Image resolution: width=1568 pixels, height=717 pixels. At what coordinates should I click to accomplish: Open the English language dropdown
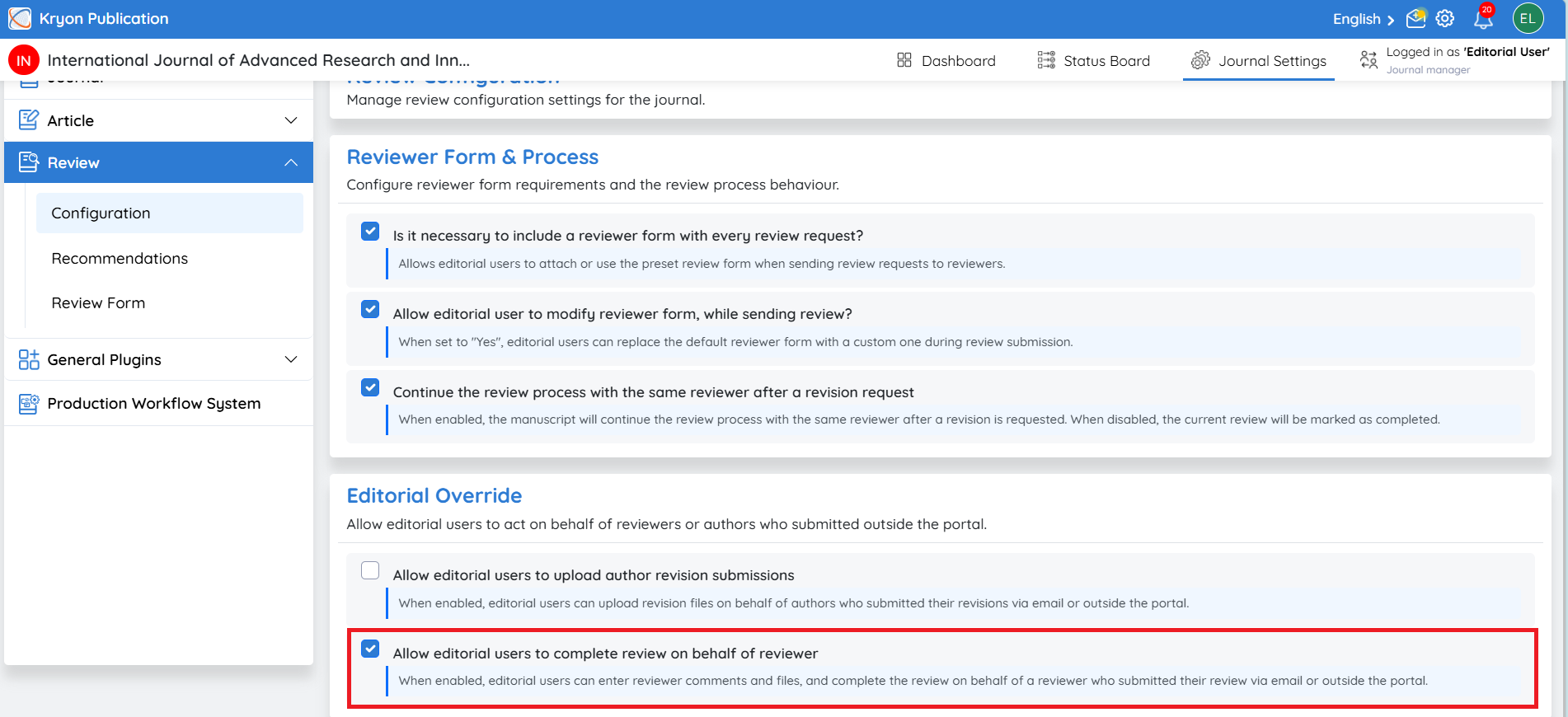[1364, 19]
